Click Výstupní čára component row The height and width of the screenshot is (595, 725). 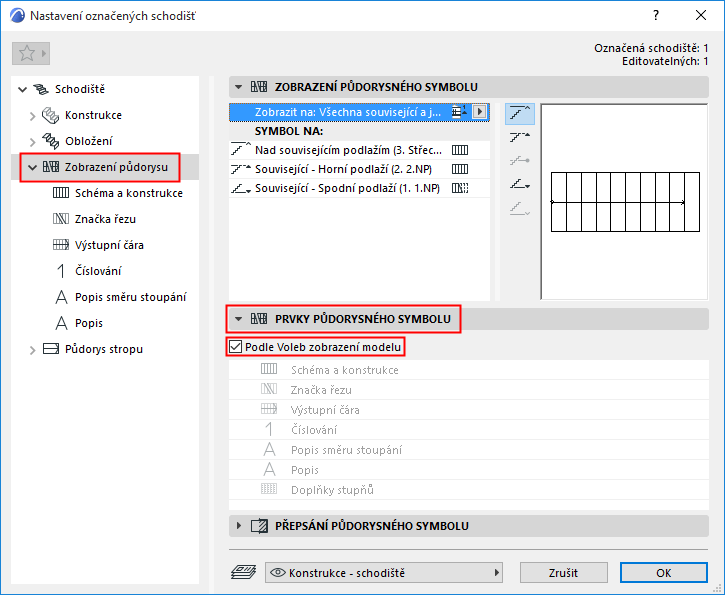[x=469, y=410]
